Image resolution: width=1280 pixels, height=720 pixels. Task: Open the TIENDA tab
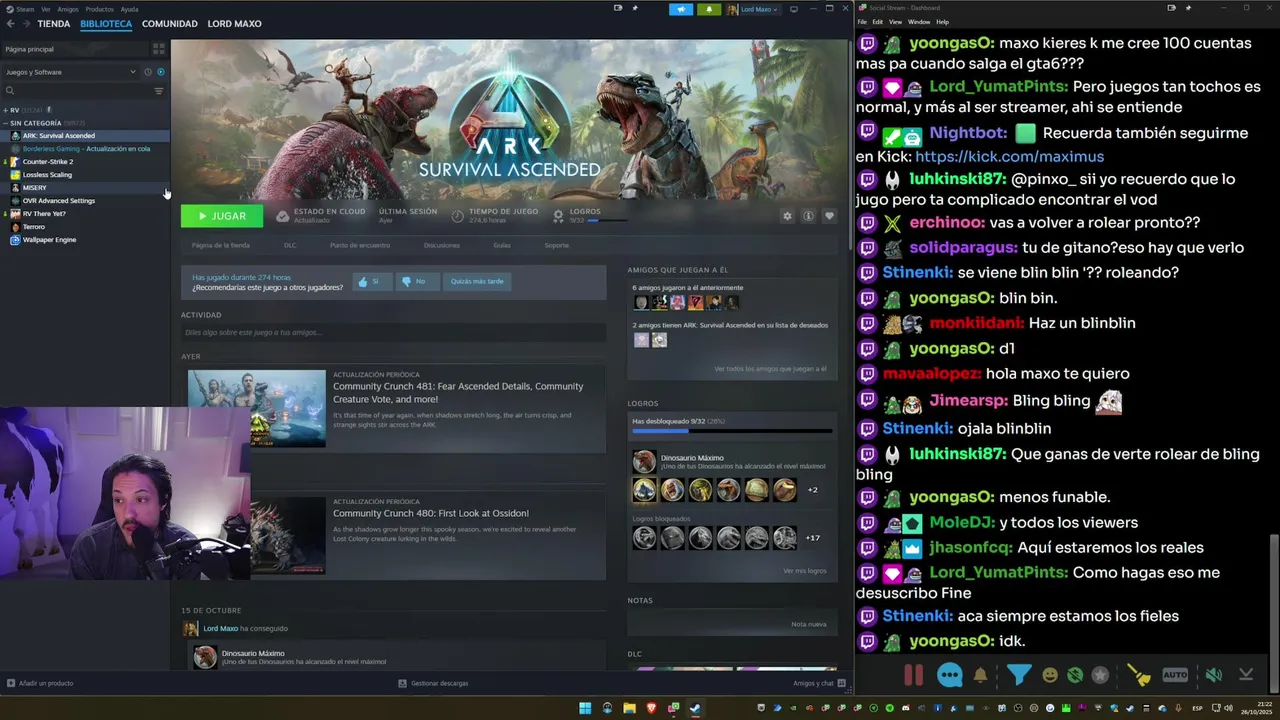[54, 23]
